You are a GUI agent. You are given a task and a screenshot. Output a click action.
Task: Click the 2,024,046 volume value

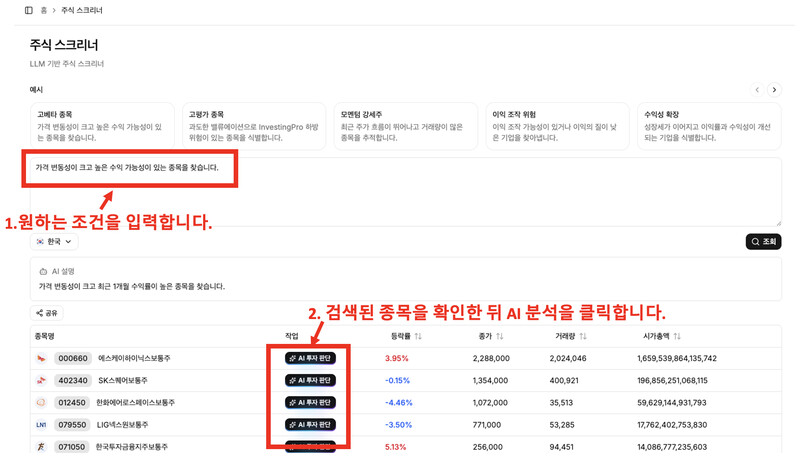coord(568,358)
